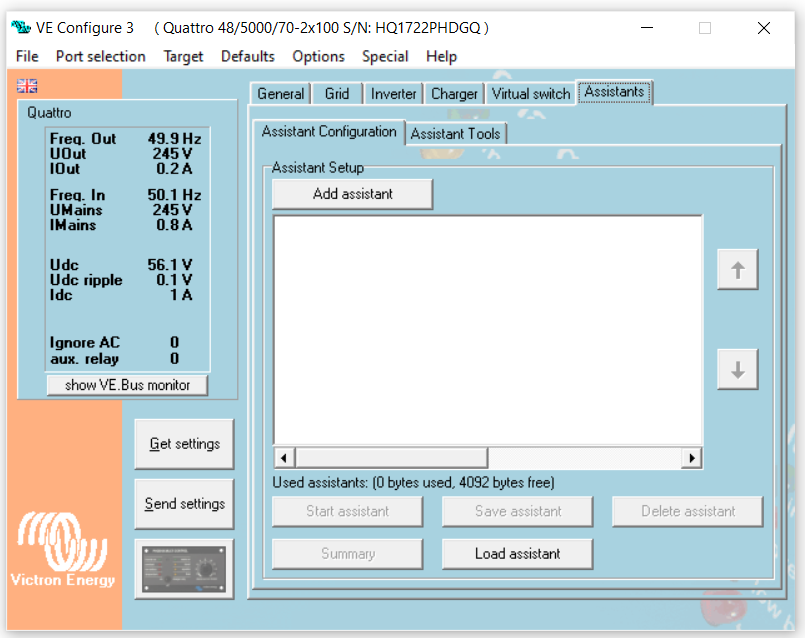805x638 pixels.
Task: Click the Add assistant button
Action: click(x=353, y=194)
